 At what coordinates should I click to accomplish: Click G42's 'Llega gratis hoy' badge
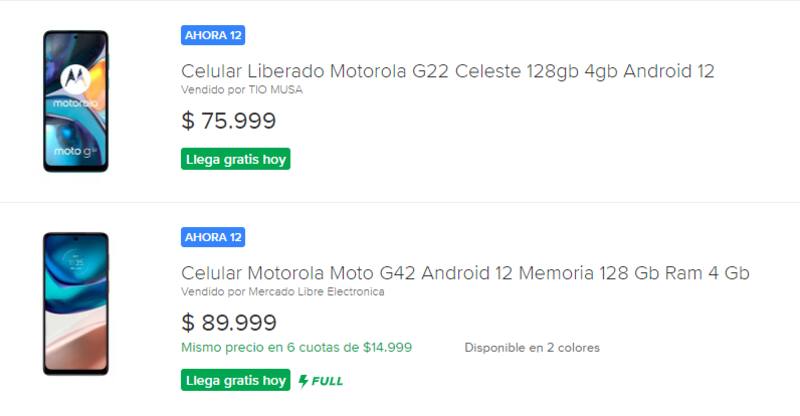click(236, 381)
